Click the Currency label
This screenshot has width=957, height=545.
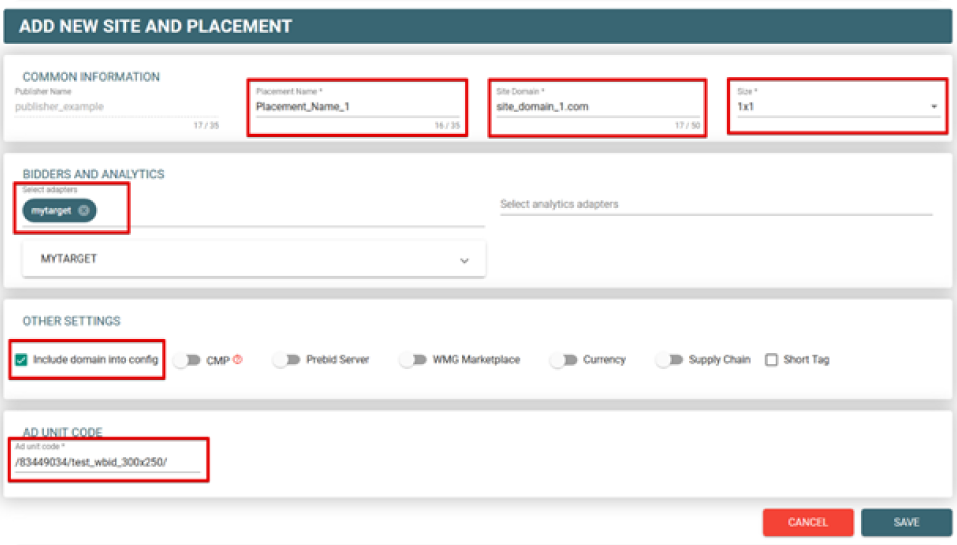[x=604, y=359]
